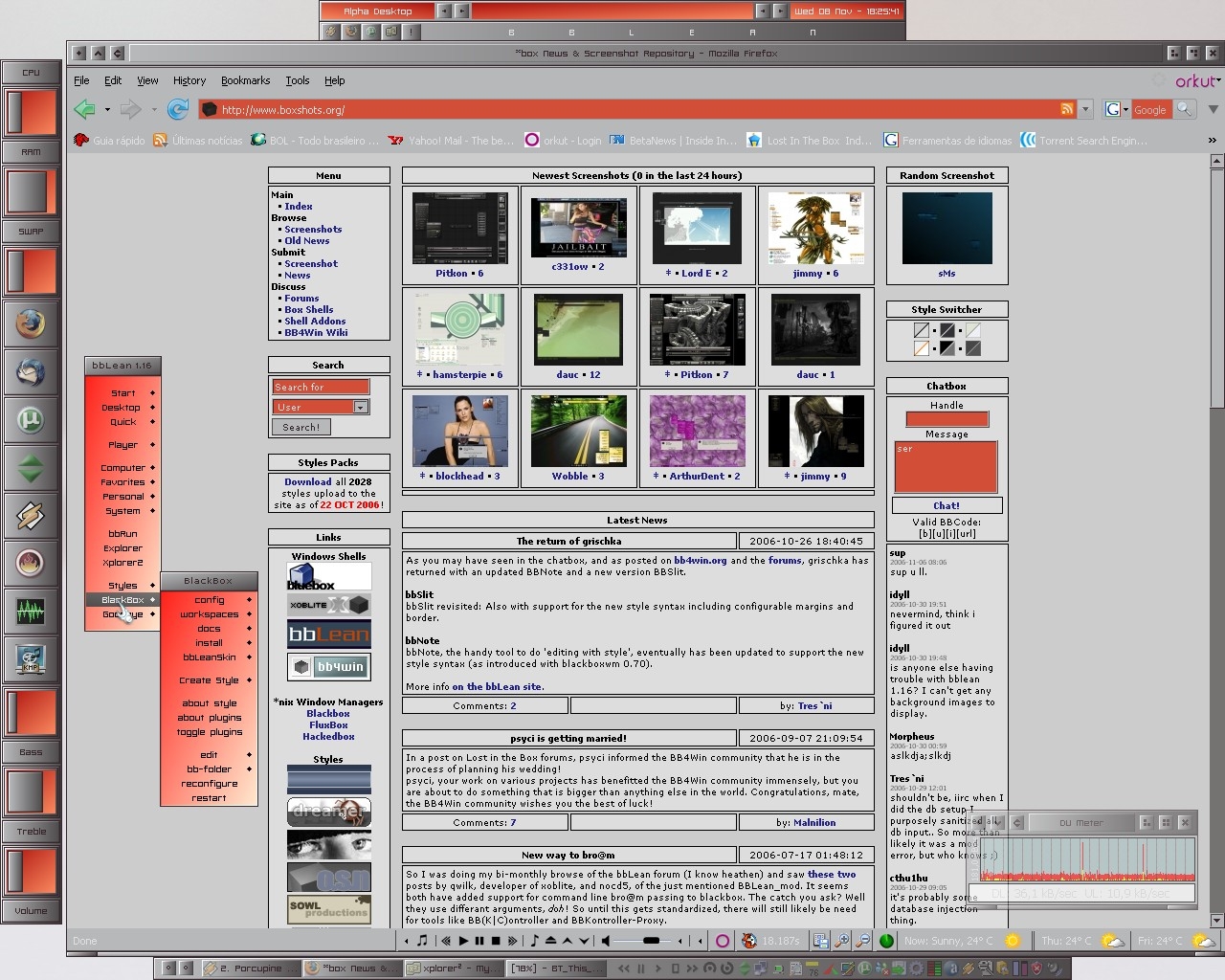The height and width of the screenshot is (980, 1225).
Task: Open the File menu
Action: (x=81, y=81)
